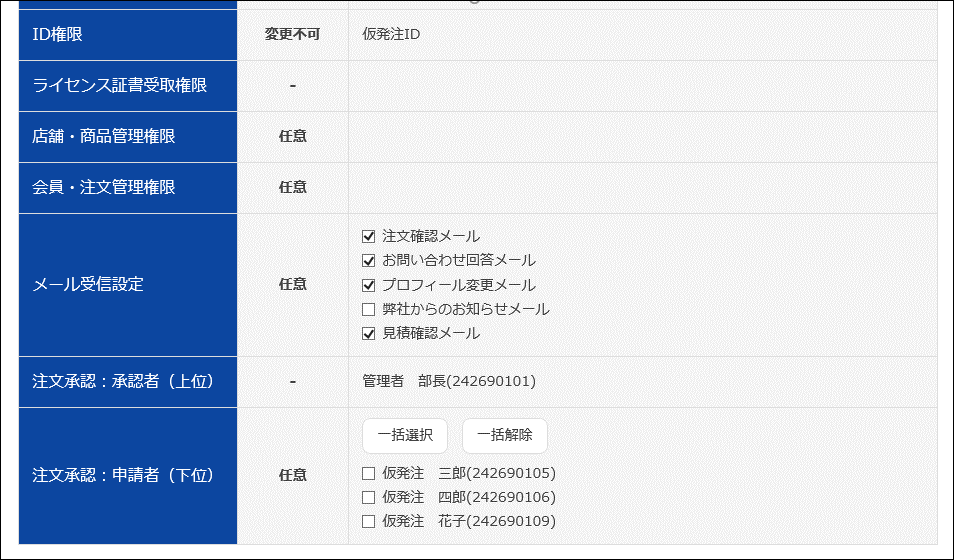Click the ライセンス証書受取権限 row header
The width and height of the screenshot is (954, 560).
pyautogui.click(x=119, y=85)
